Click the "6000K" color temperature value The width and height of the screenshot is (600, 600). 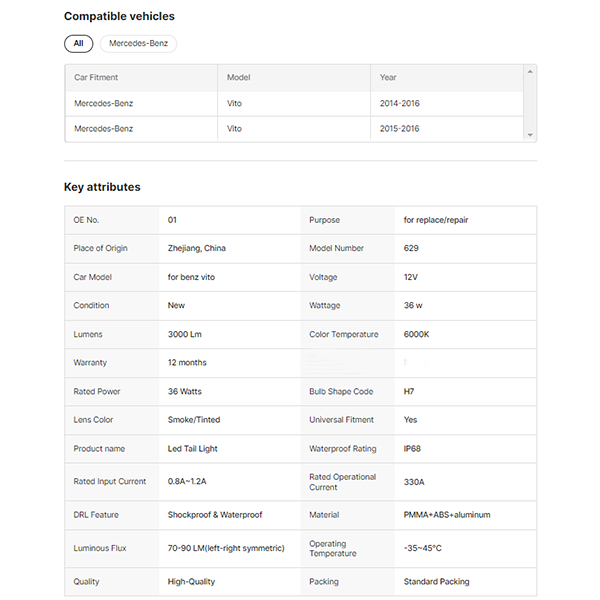coord(416,334)
